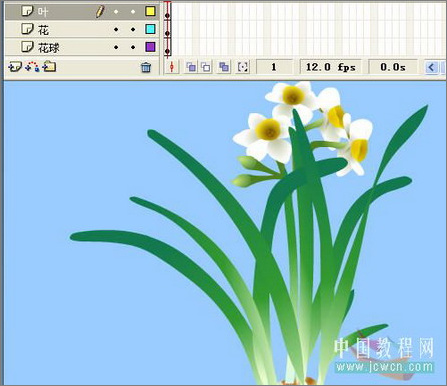The width and height of the screenshot is (447, 386).
Task: Click the center frame button
Action: click(172, 67)
